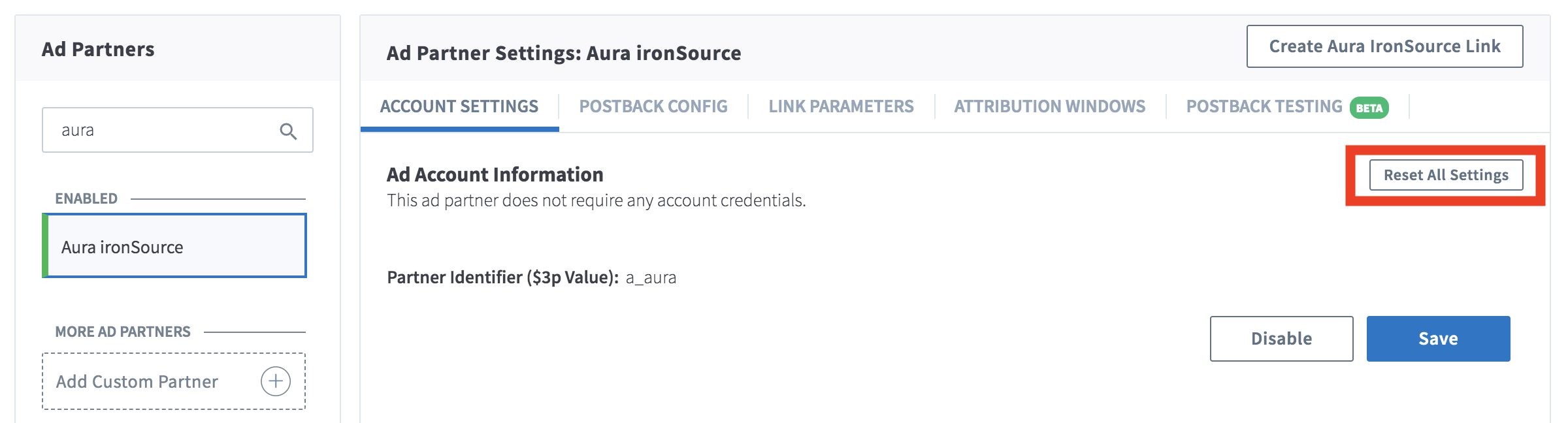Choose the Add Custom Partner box
Screen dimensions: 1568x423
point(174,381)
